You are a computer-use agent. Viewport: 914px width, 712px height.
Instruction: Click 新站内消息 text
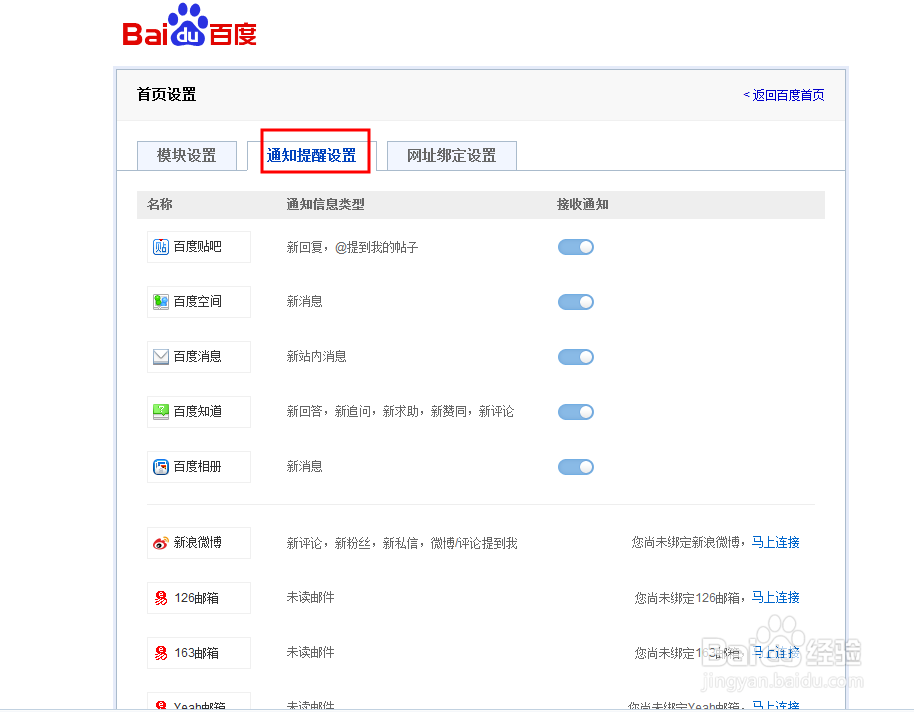tap(317, 356)
